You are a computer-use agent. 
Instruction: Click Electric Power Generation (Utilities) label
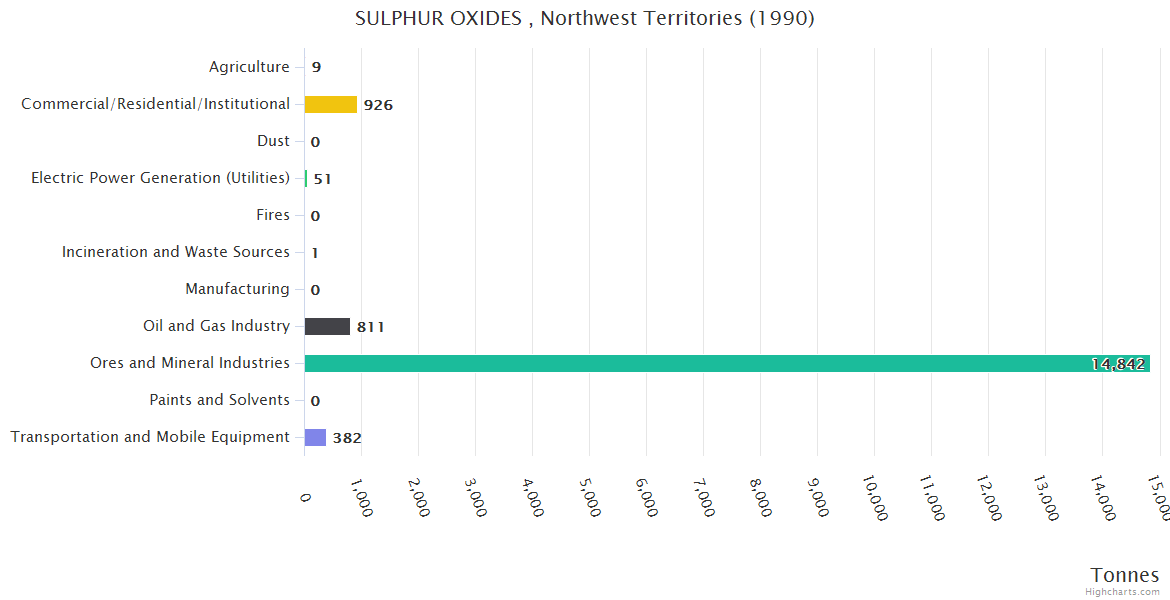[x=160, y=178]
